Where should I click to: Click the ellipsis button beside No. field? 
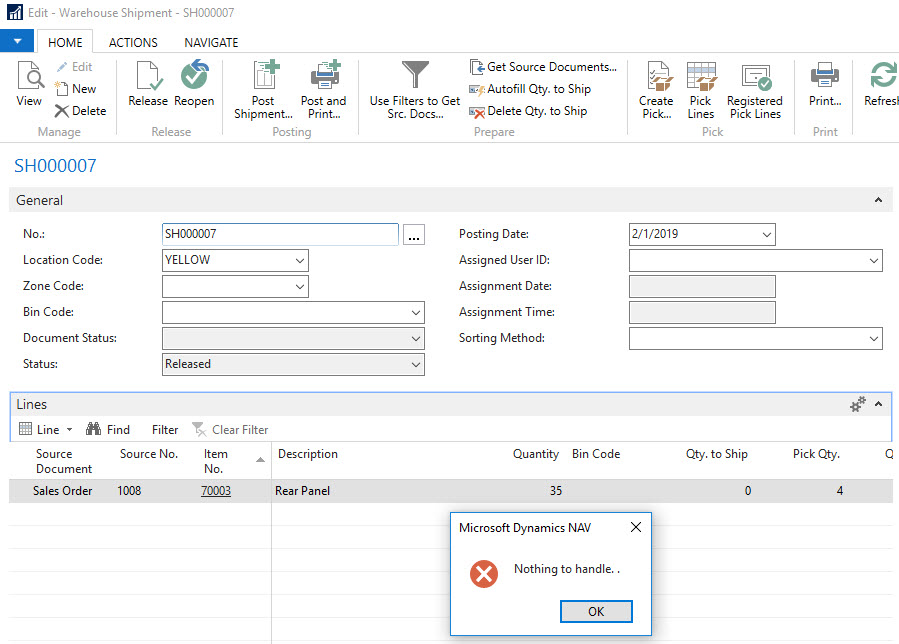tap(413, 235)
